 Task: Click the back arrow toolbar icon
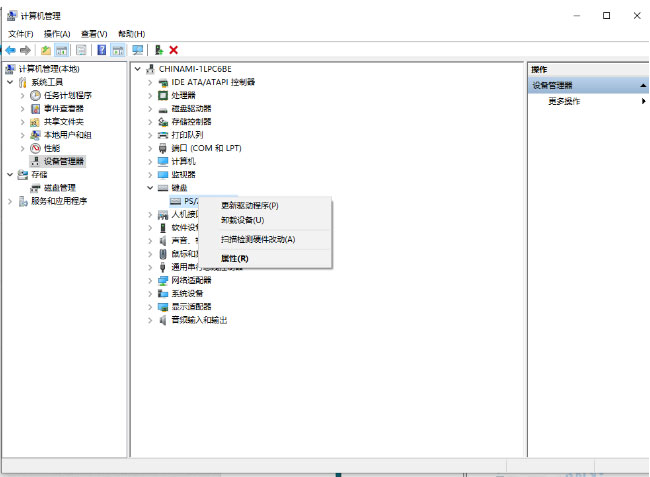10,50
